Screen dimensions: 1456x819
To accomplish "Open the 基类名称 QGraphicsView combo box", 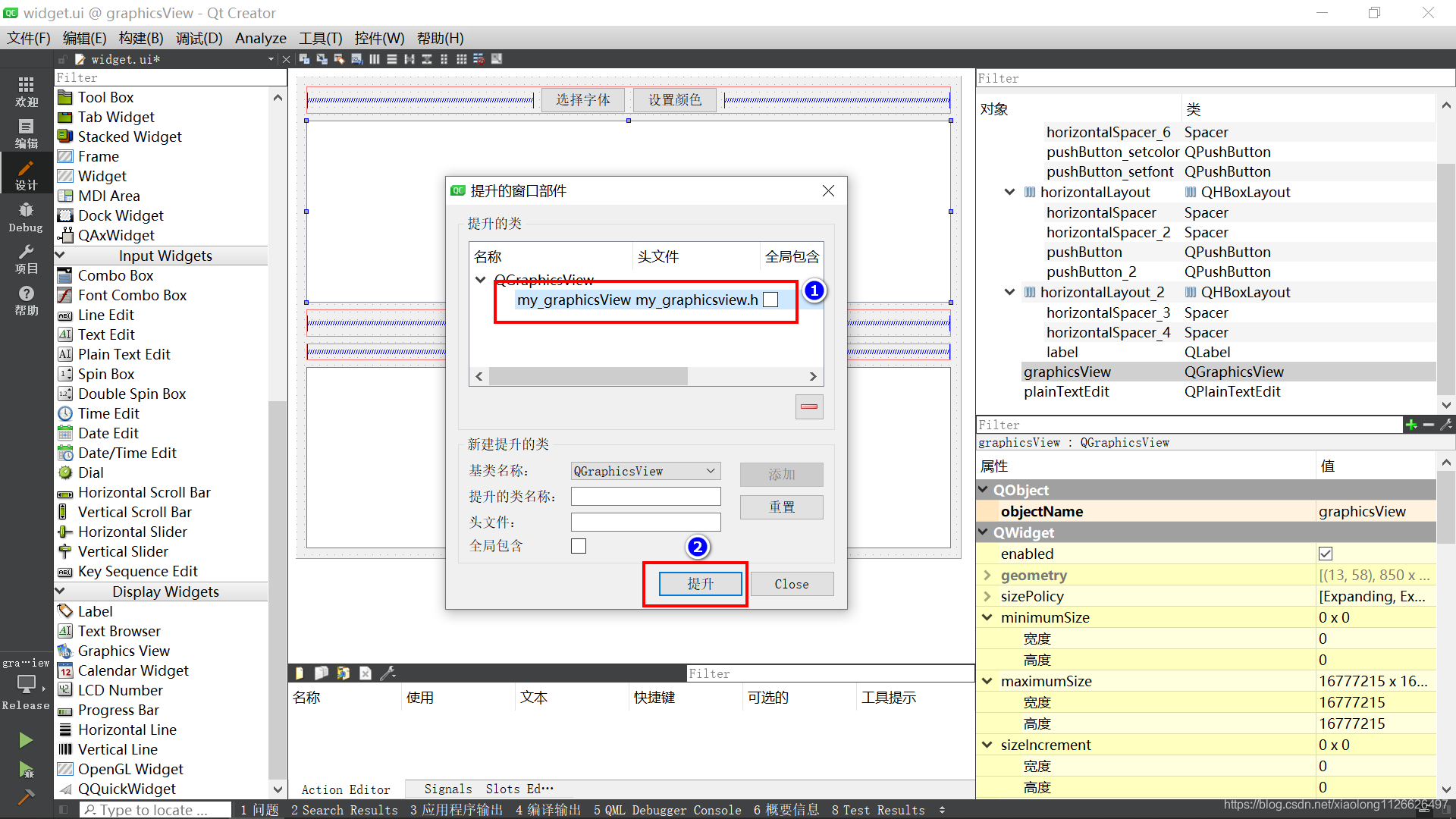I will pyautogui.click(x=645, y=471).
